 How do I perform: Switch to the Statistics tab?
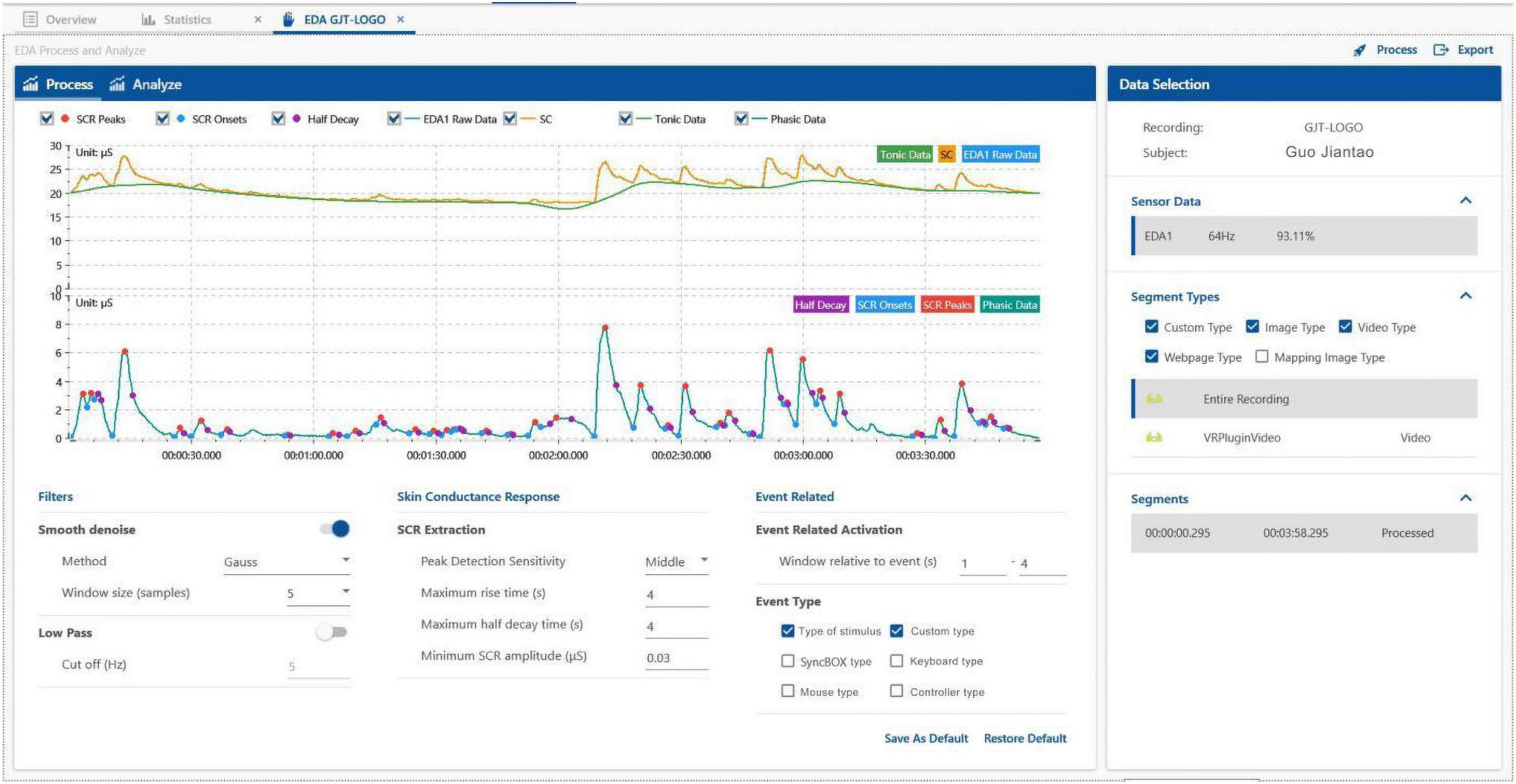click(x=187, y=19)
